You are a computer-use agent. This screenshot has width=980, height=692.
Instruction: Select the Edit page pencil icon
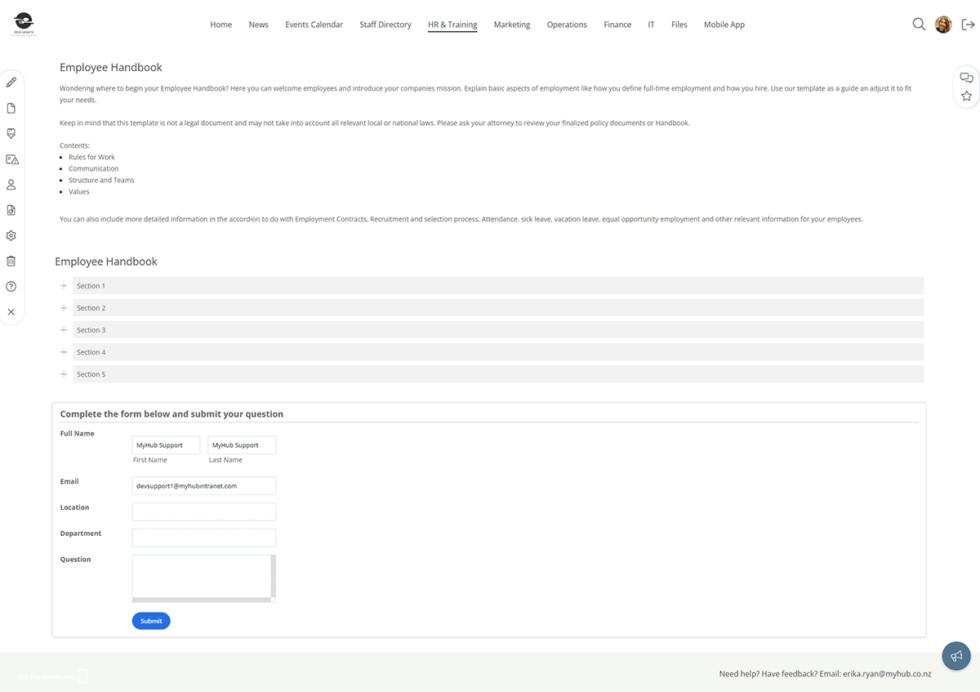tap(11, 81)
